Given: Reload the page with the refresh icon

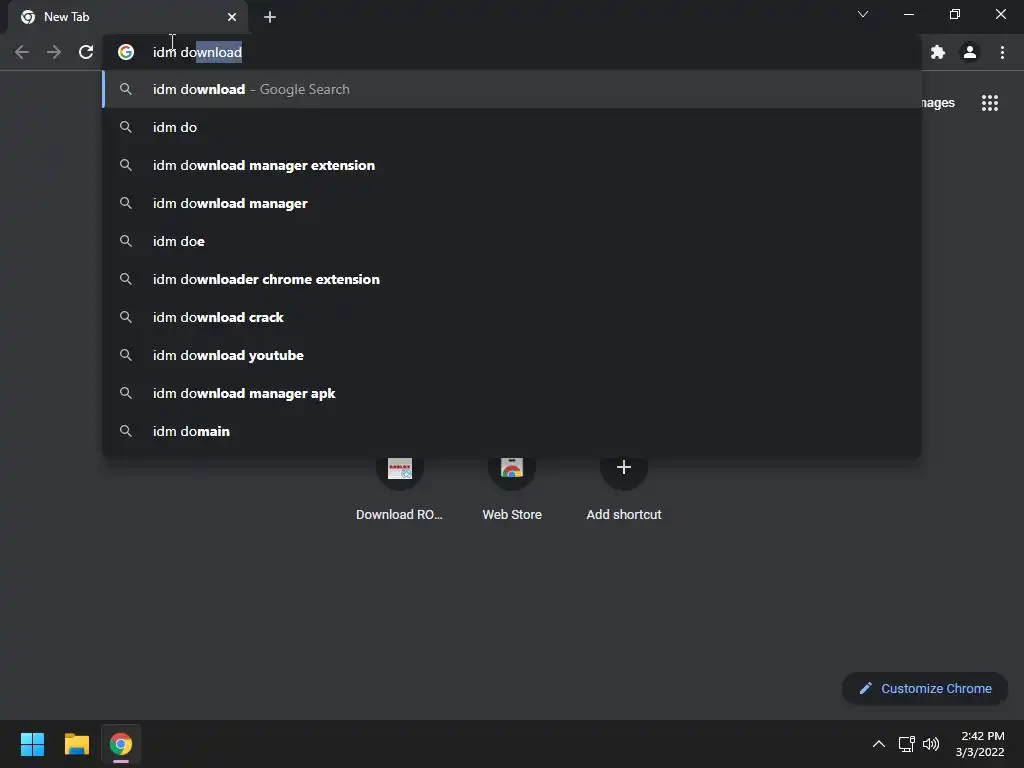Looking at the screenshot, I should [x=86, y=52].
